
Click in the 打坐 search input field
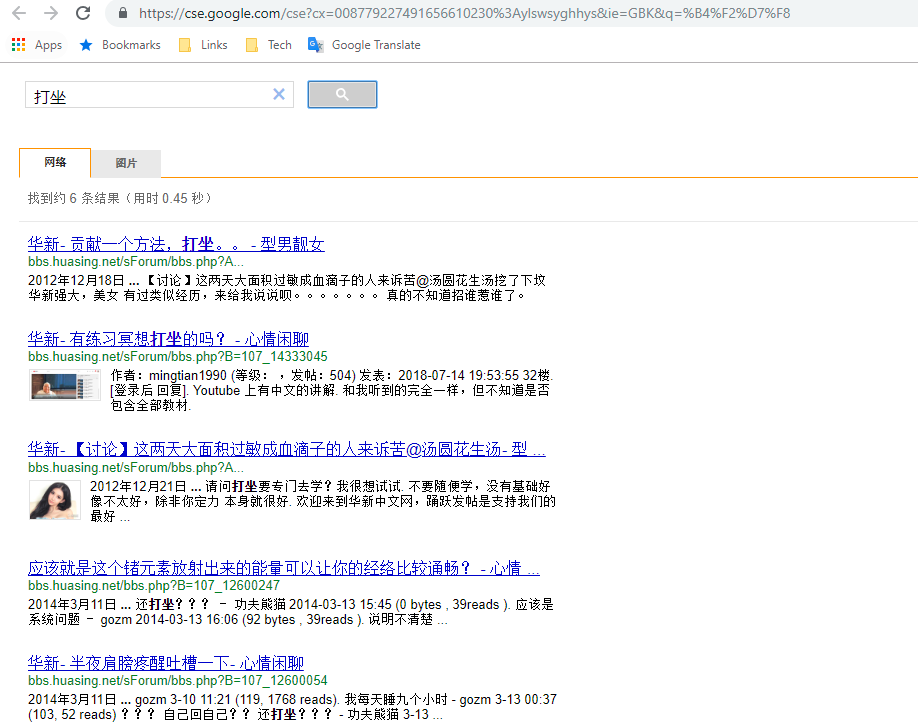(x=150, y=96)
